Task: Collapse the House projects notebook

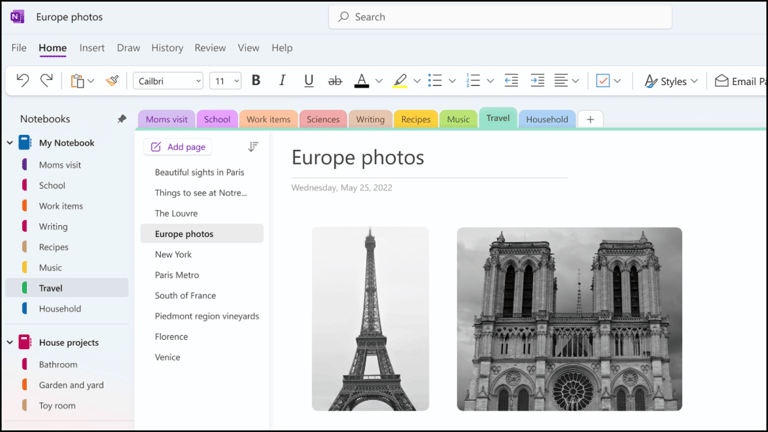Action: [10, 342]
